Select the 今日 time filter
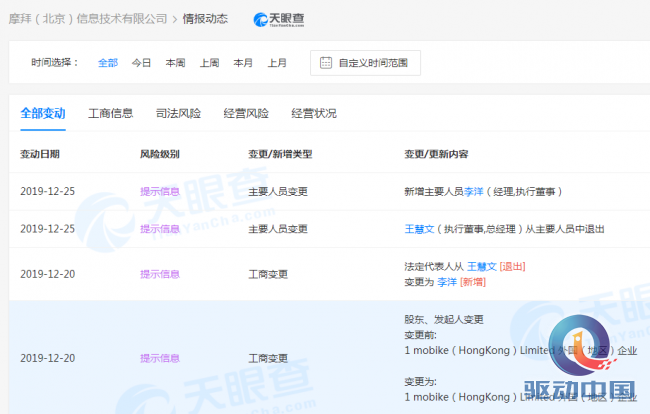The width and height of the screenshot is (650, 414). [x=141, y=63]
